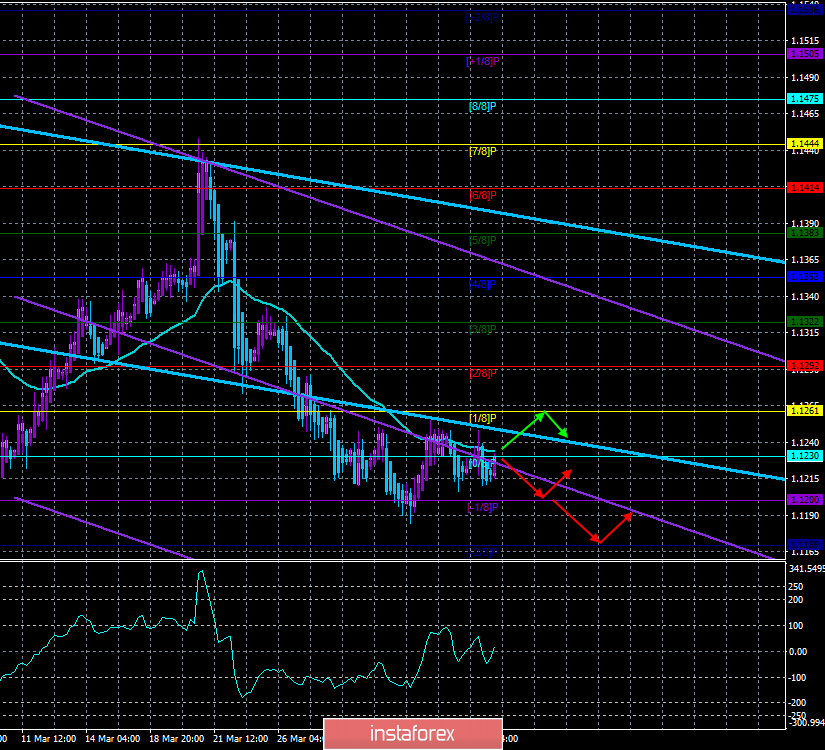
Task: Click the 1.1292 red price tag
Action: [804, 366]
